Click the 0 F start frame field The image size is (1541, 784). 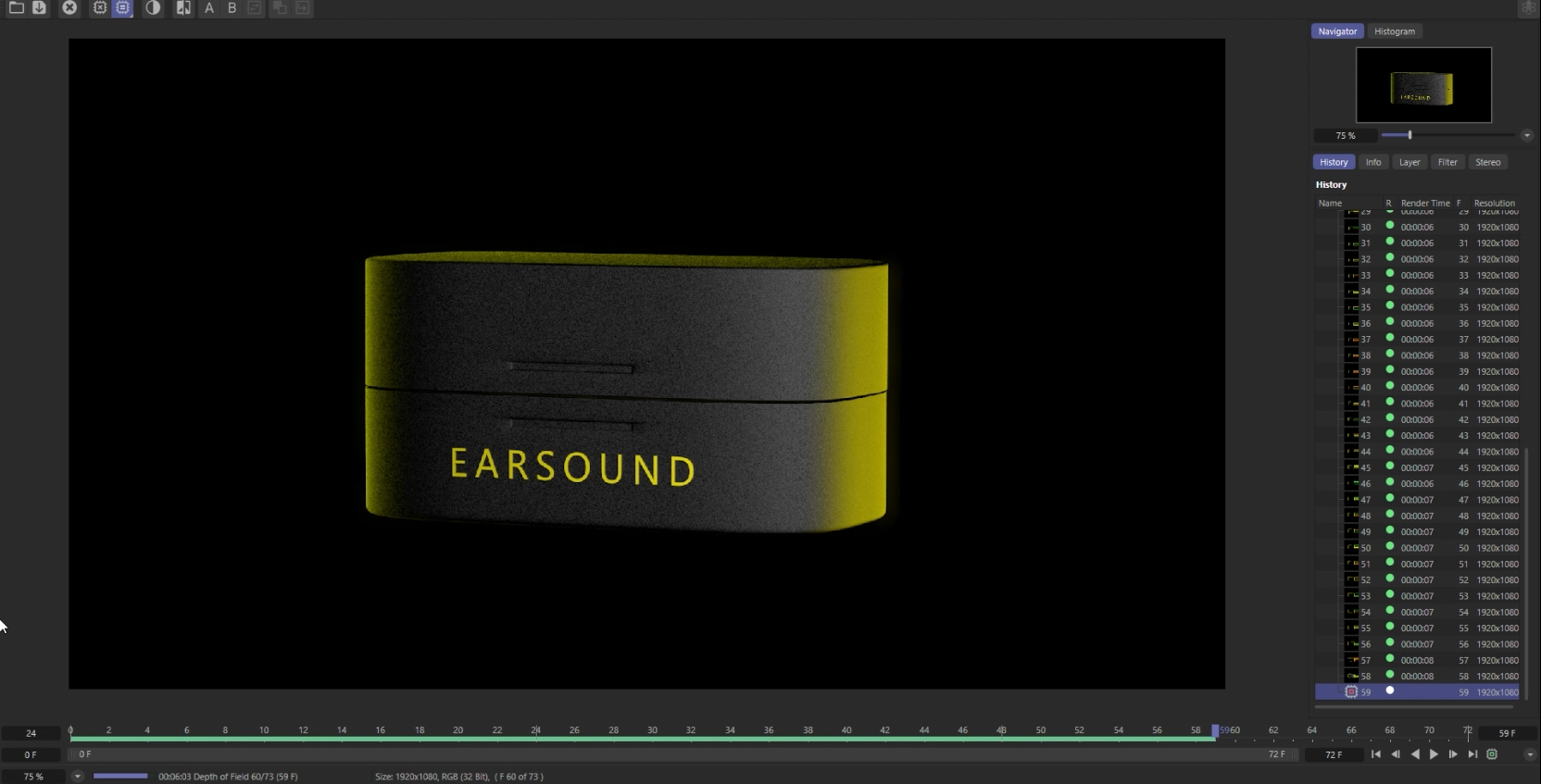coord(31,755)
